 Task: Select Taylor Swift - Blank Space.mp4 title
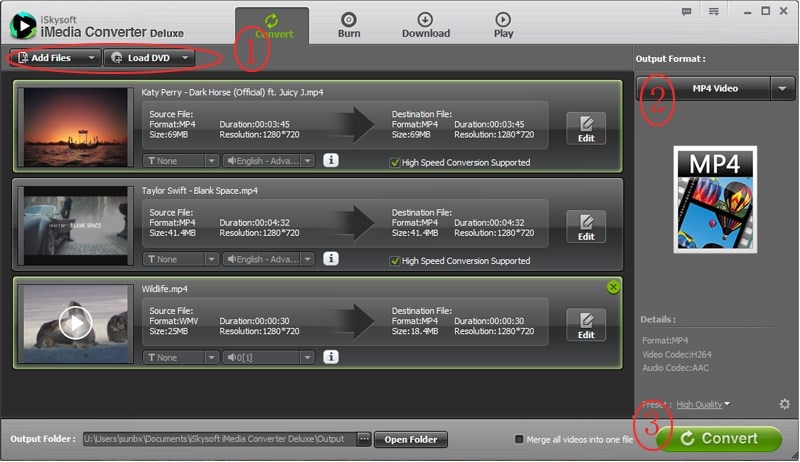pyautogui.click(x=199, y=190)
